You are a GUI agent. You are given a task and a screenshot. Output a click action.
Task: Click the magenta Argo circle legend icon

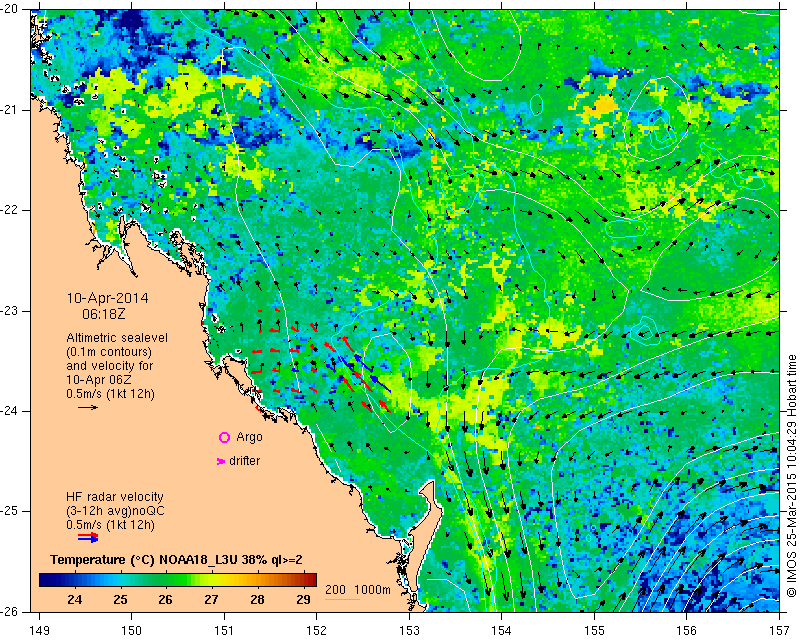click(x=224, y=437)
